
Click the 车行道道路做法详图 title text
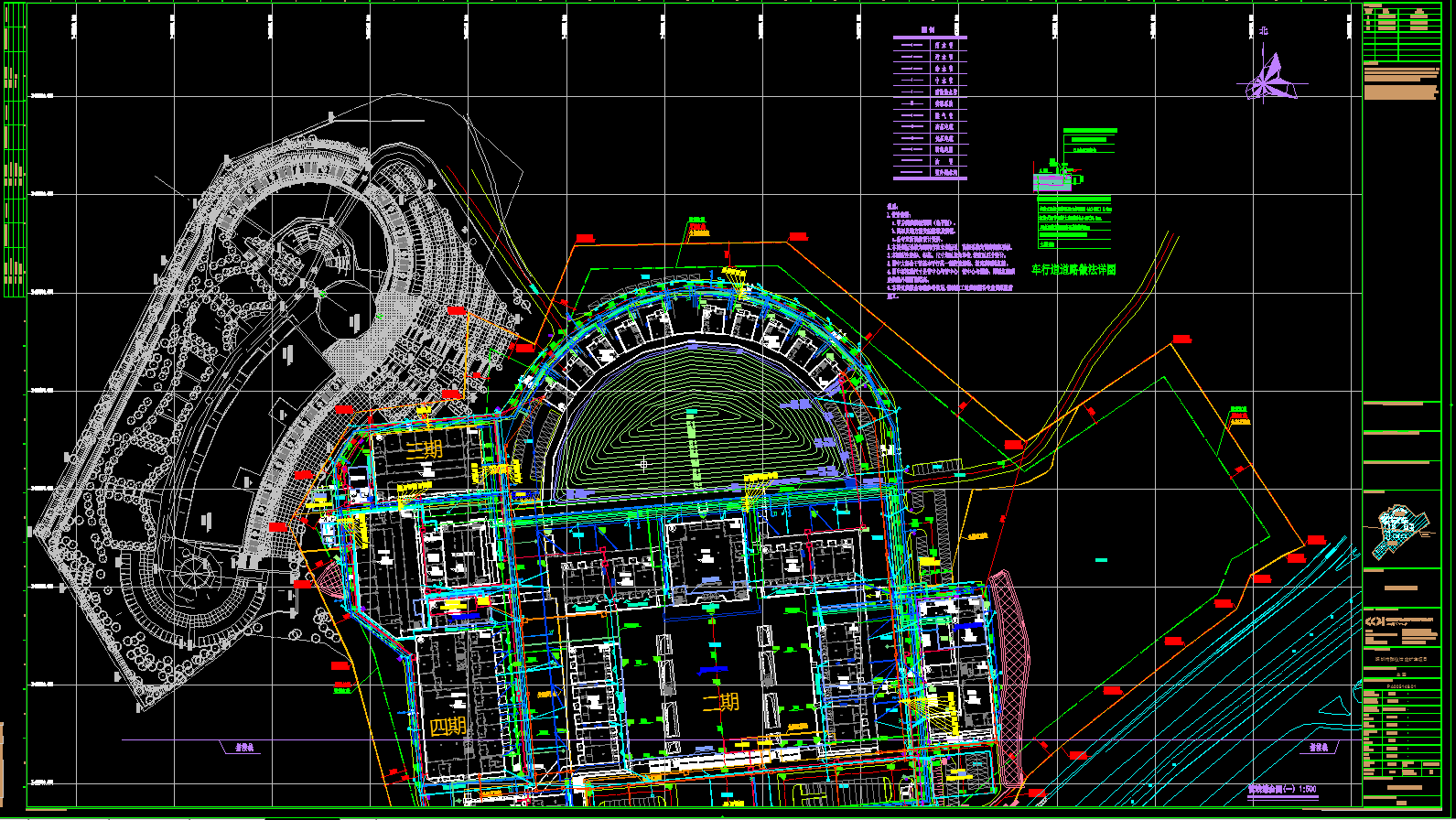click(x=1073, y=270)
